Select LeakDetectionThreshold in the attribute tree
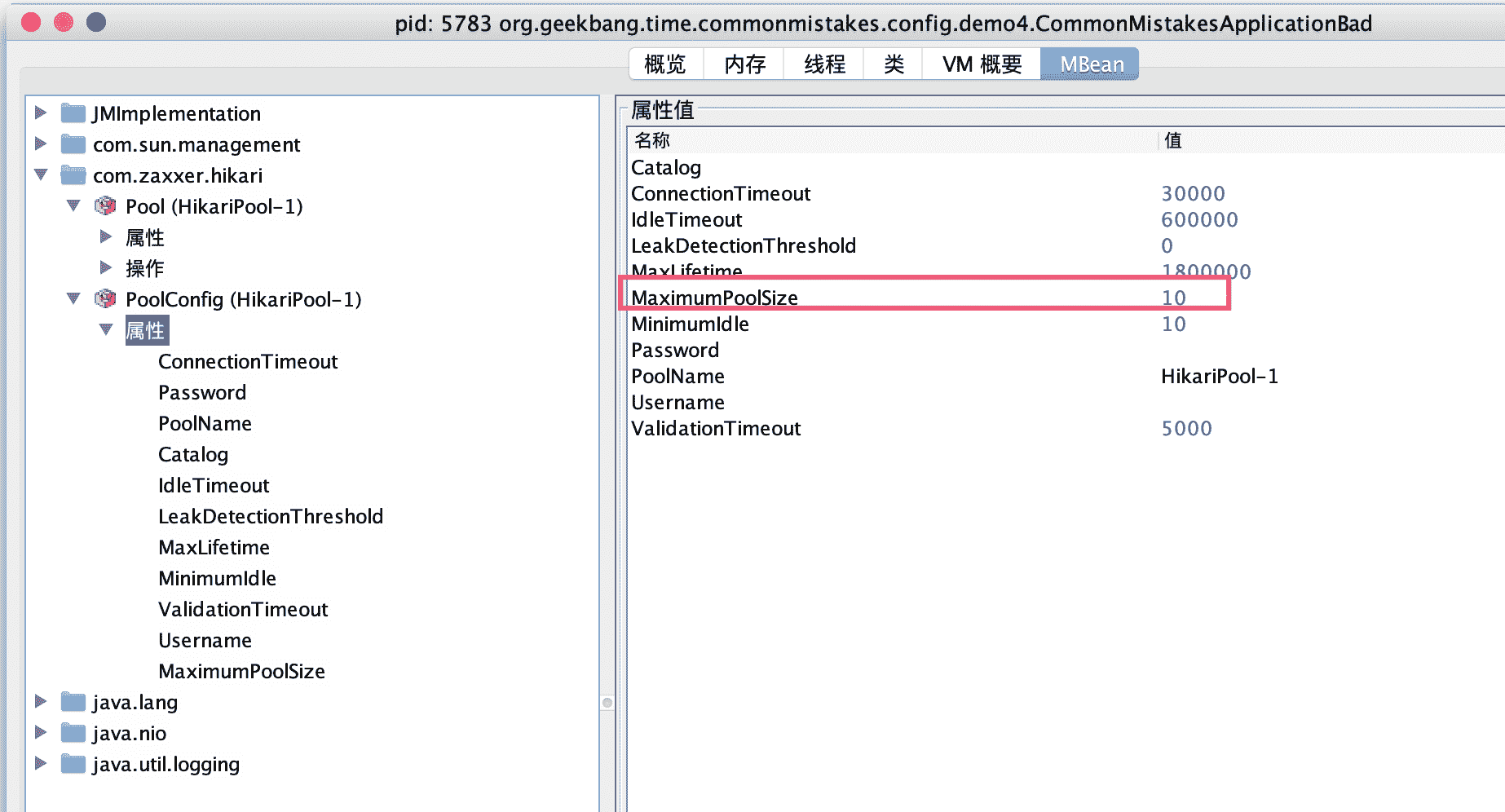Image resolution: width=1505 pixels, height=812 pixels. [x=271, y=516]
